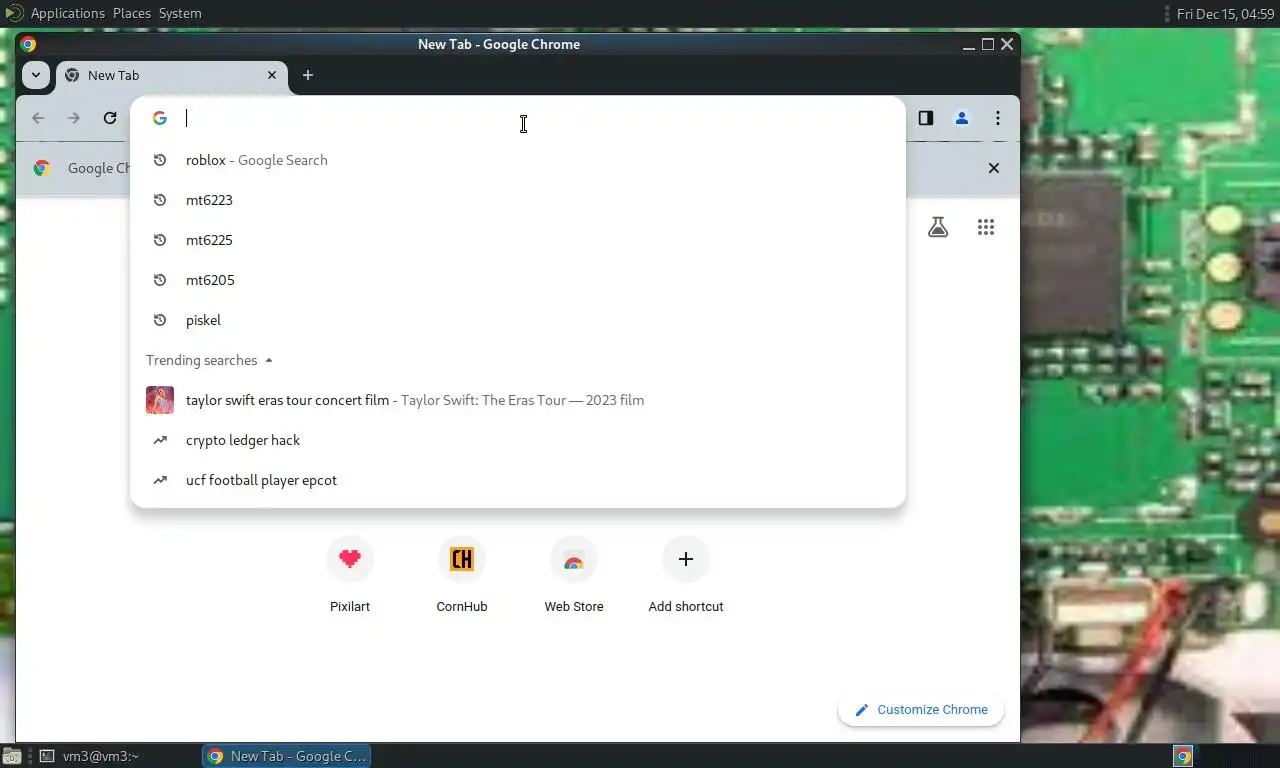Image resolution: width=1280 pixels, height=768 pixels.
Task: Open the Web Store shortcut
Action: click(x=574, y=575)
